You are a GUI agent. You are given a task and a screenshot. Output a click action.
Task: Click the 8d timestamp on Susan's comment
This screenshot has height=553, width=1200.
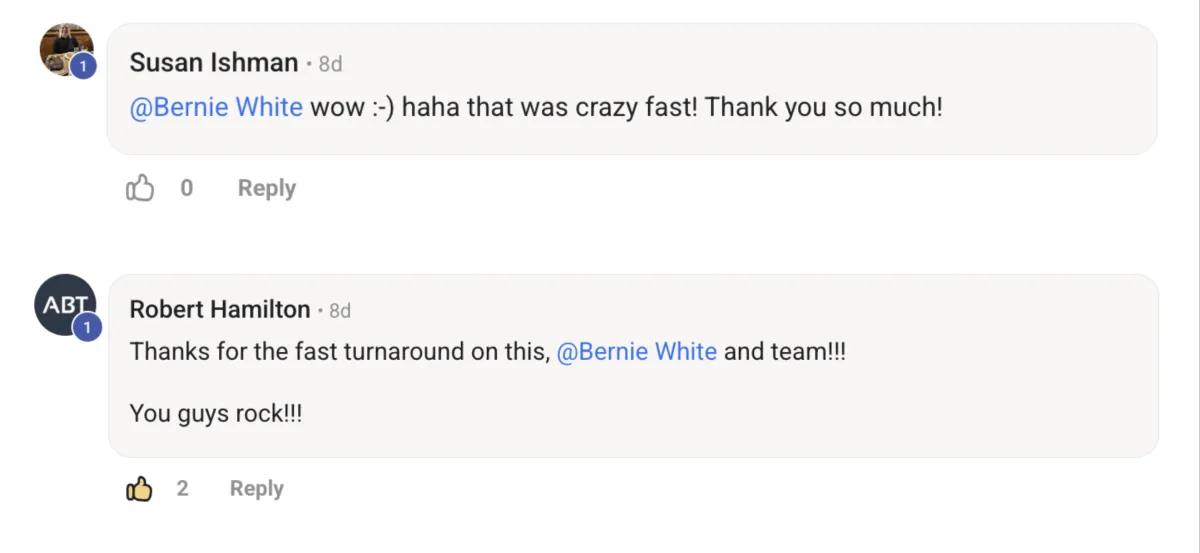[x=331, y=64]
